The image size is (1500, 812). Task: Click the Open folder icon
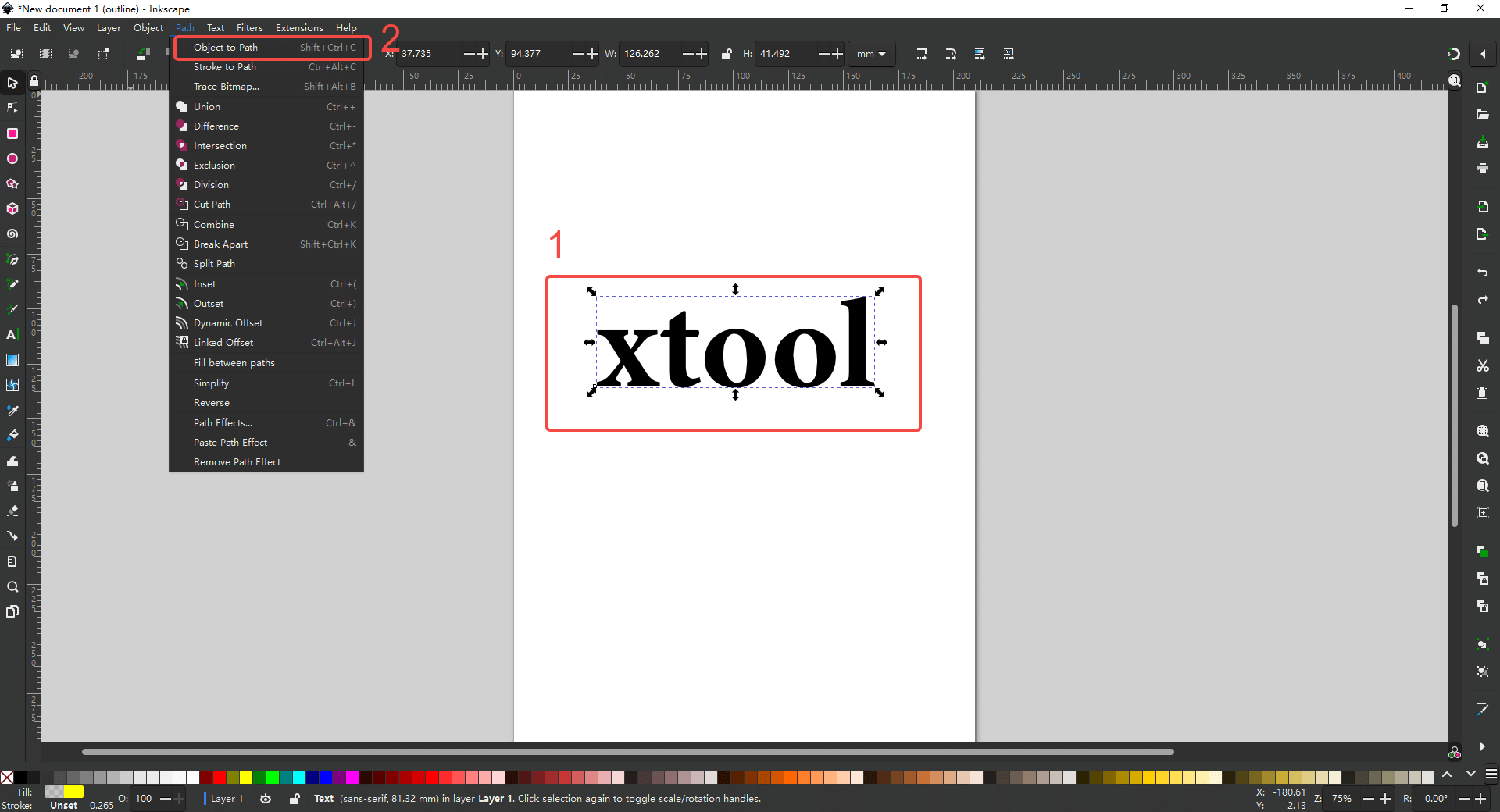[1482, 115]
